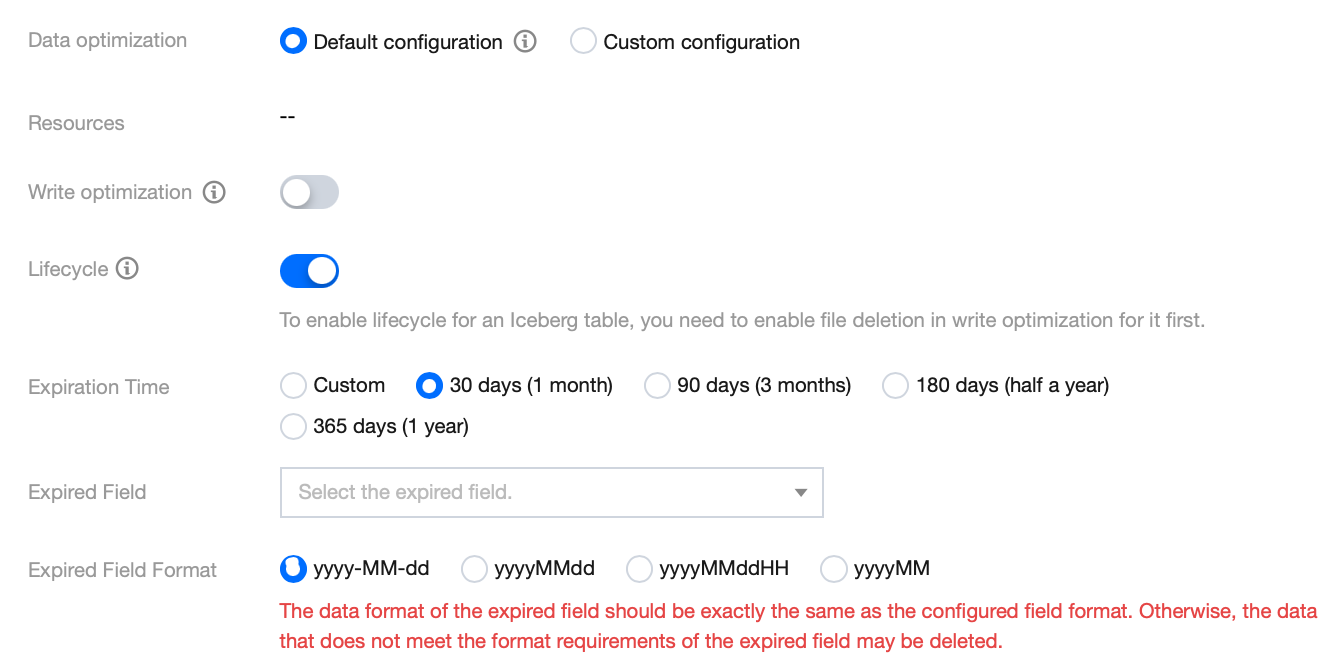Click the Resources value placeholder dashes
This screenshot has width=1330, height=660.
pyautogui.click(x=287, y=117)
